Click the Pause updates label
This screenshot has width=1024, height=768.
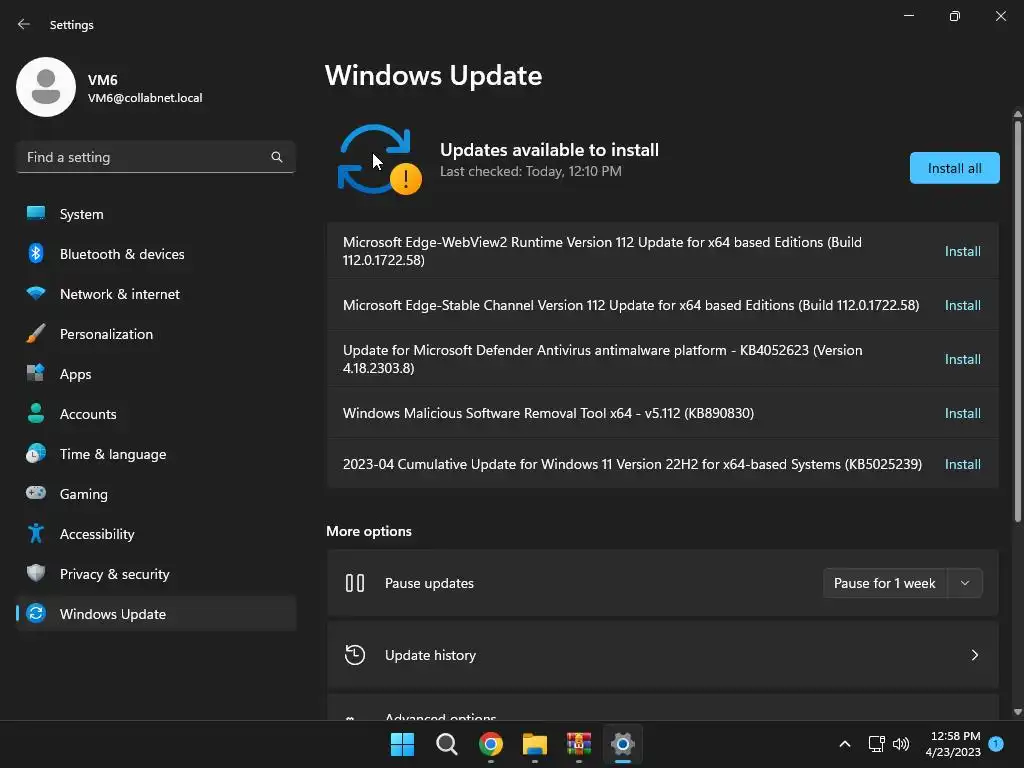pos(429,583)
